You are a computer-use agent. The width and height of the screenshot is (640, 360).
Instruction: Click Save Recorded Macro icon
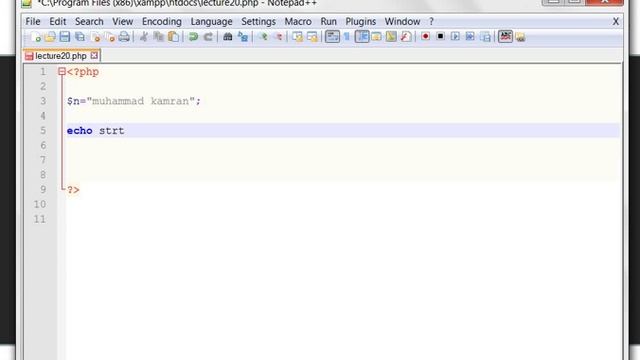(485, 37)
